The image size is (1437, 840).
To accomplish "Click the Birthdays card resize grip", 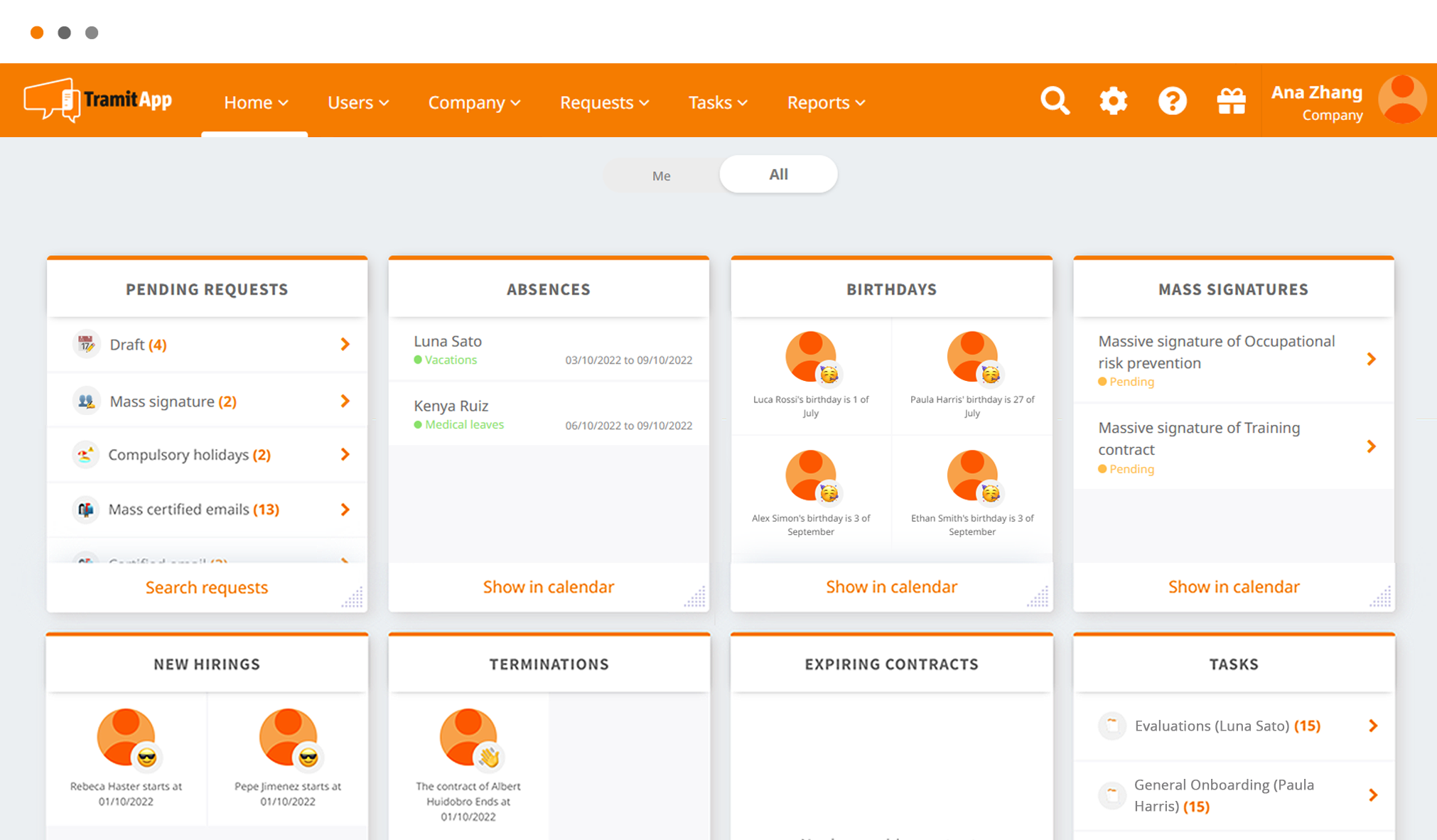I will [x=1038, y=597].
